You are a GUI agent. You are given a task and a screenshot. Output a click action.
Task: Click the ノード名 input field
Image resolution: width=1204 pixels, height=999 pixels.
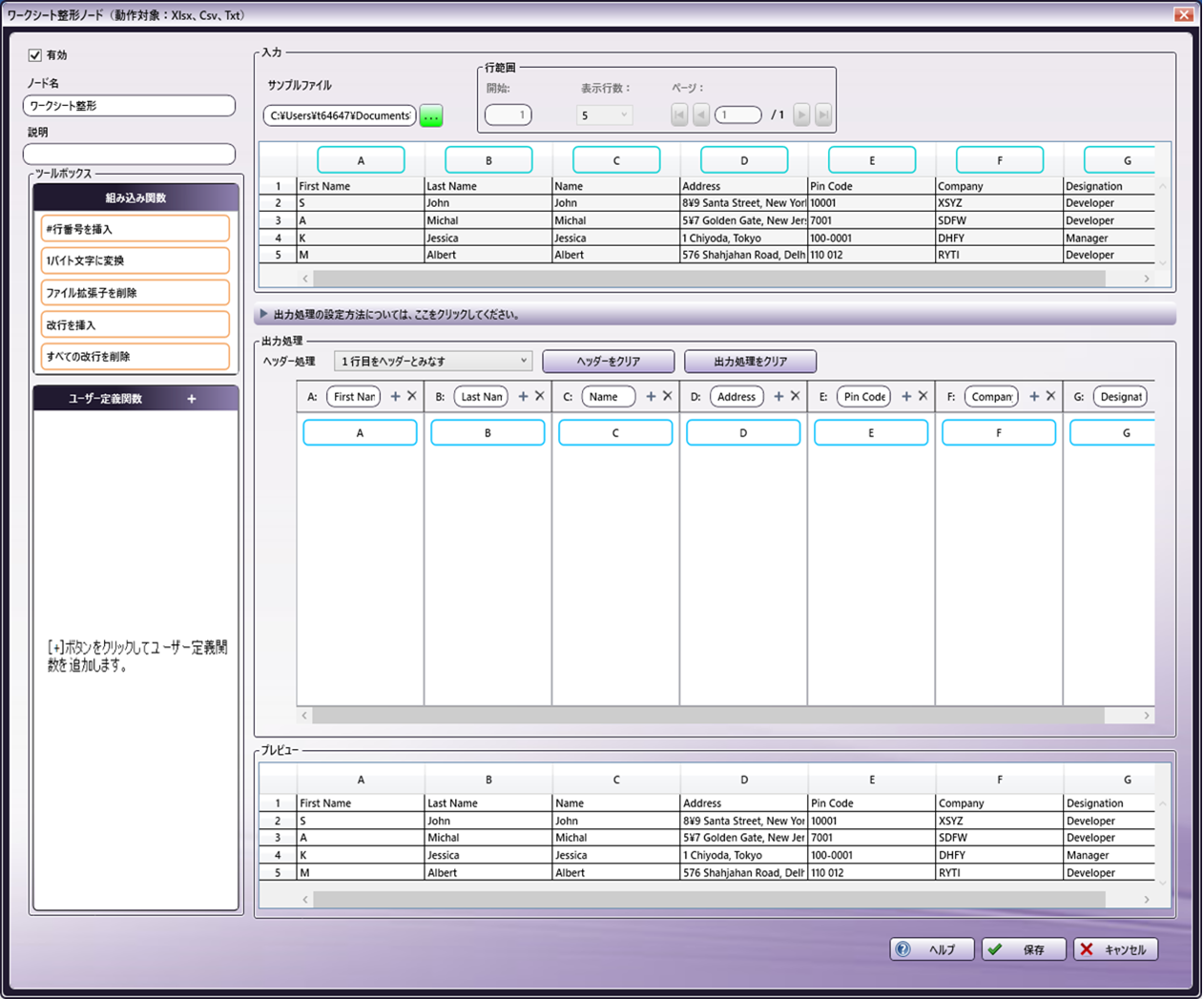pyautogui.click(x=129, y=106)
